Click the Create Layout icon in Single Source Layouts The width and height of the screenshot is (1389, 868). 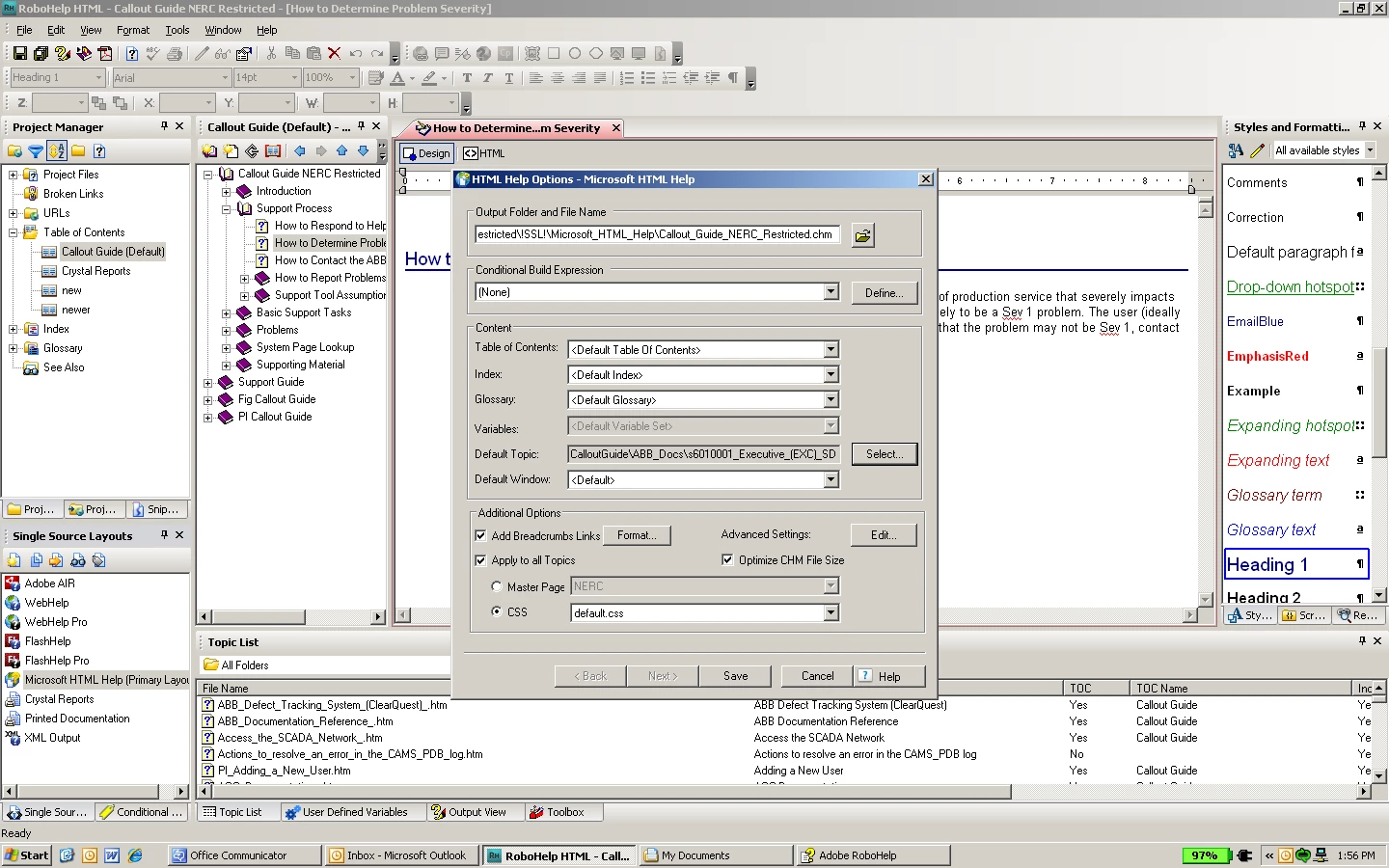pyautogui.click(x=14, y=560)
